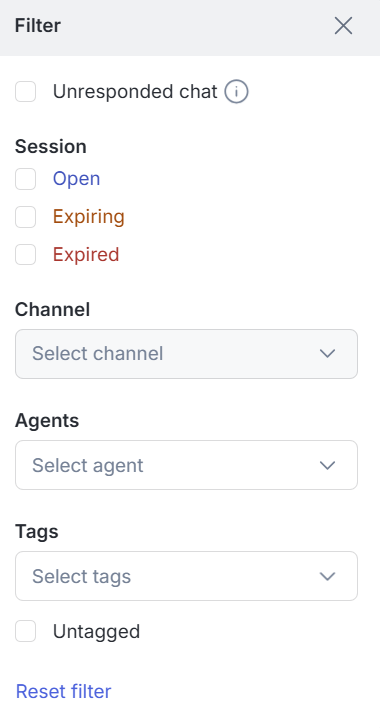Check the Untagged checkbox
380x728 pixels.
tap(26, 631)
